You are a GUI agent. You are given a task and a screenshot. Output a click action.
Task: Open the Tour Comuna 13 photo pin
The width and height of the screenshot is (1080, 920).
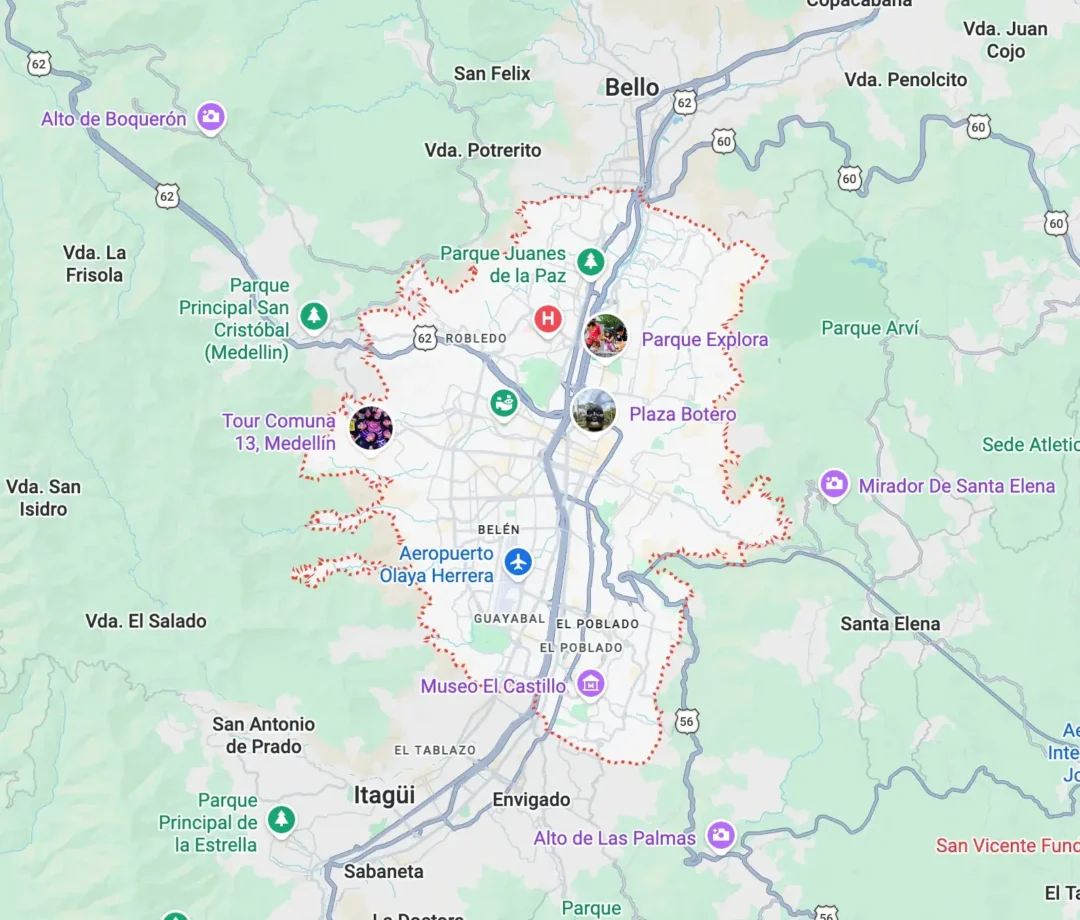point(371,428)
